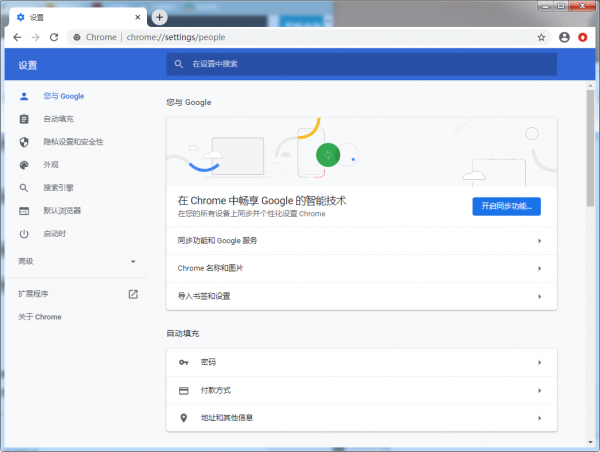Screen dimensions: 600x452
Task: Open 关于 Chrome page
Action: coord(40,317)
